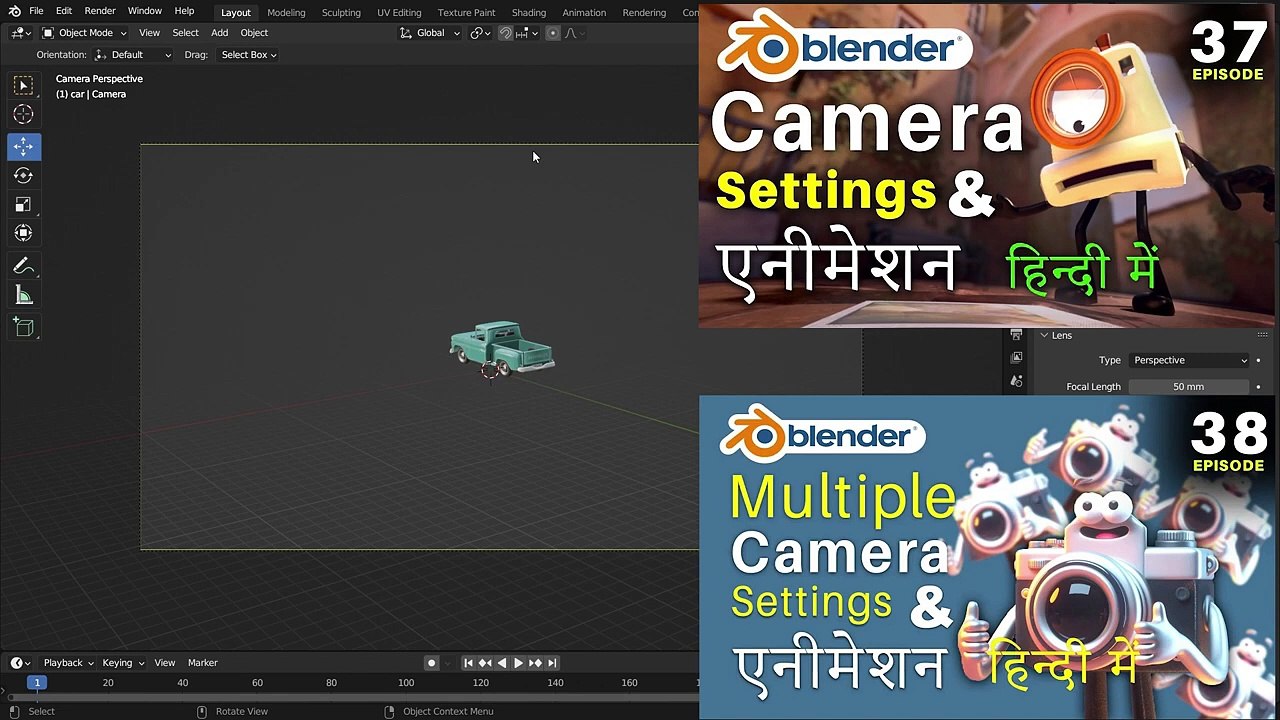Jump to the next keyframe
The height and width of the screenshot is (720, 1280).
pos(535,663)
